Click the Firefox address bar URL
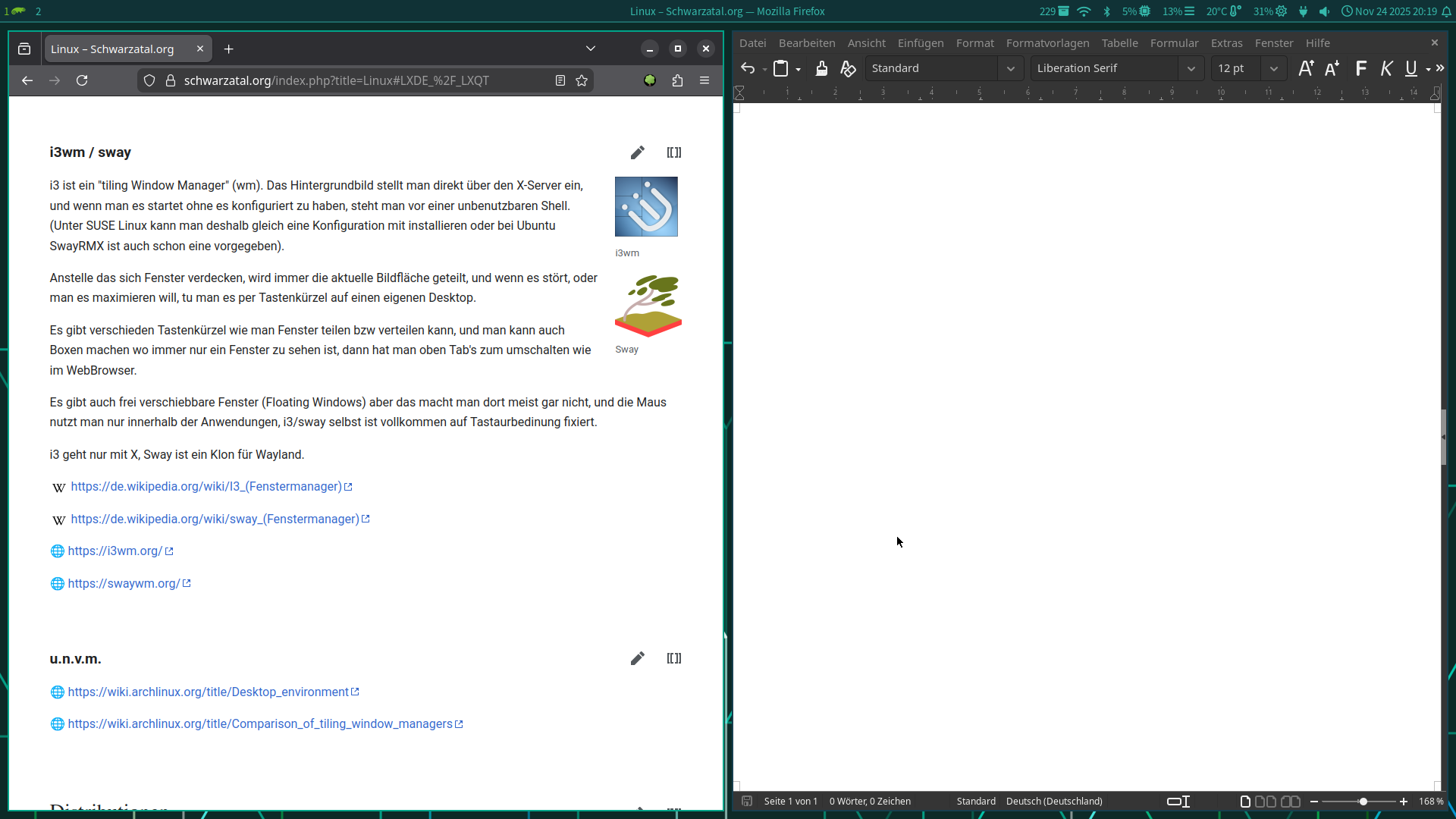The height and width of the screenshot is (819, 1456). coord(336,80)
